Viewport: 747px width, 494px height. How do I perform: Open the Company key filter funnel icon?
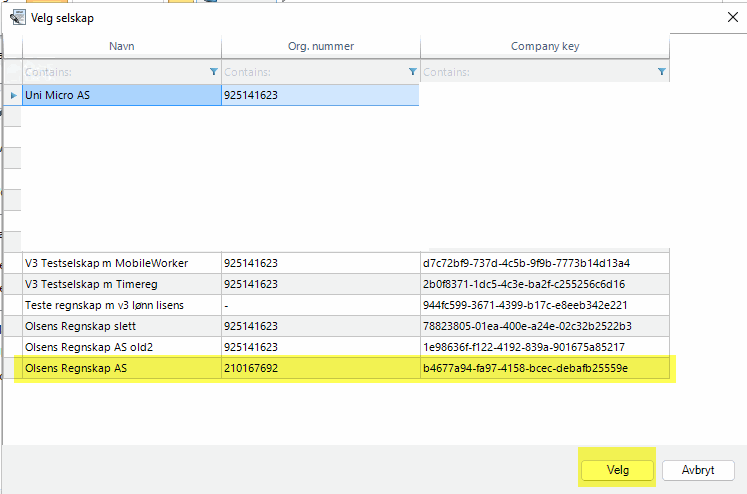(661, 72)
